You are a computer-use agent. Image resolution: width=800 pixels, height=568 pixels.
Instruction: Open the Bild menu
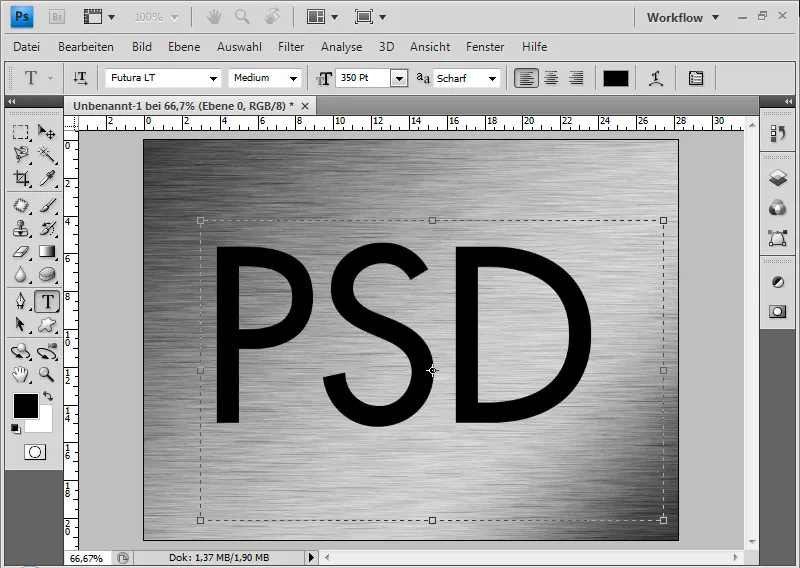click(141, 46)
